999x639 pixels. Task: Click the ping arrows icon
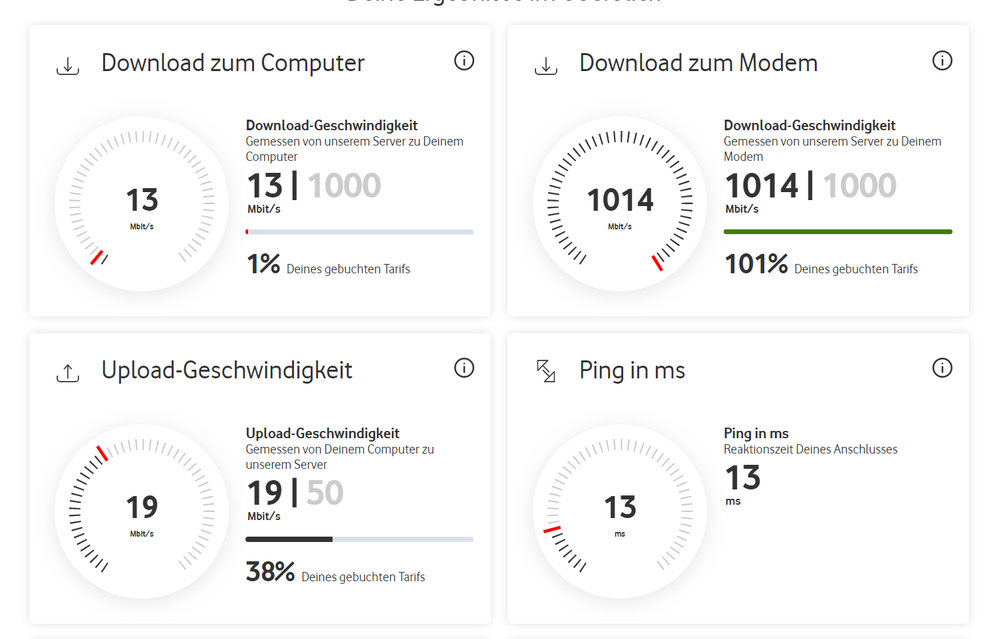pos(545,371)
